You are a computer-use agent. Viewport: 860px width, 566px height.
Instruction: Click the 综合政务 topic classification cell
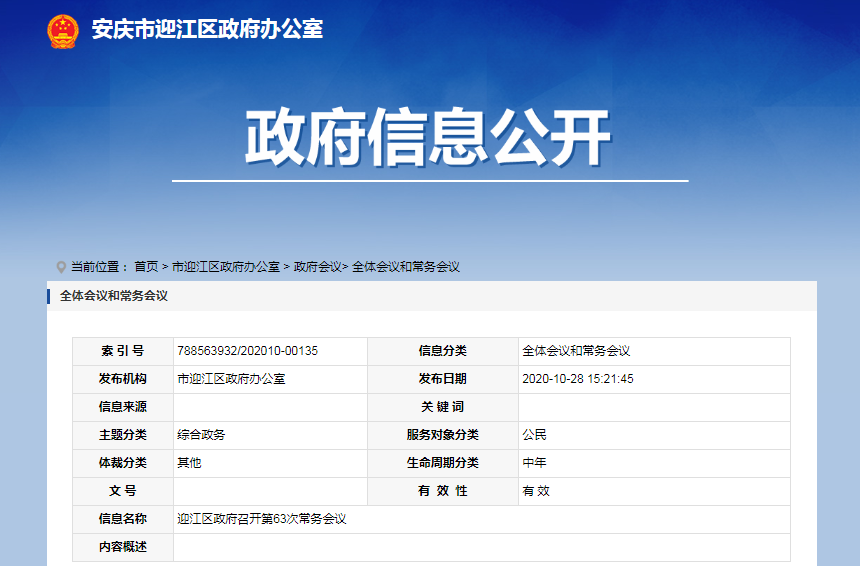270,435
